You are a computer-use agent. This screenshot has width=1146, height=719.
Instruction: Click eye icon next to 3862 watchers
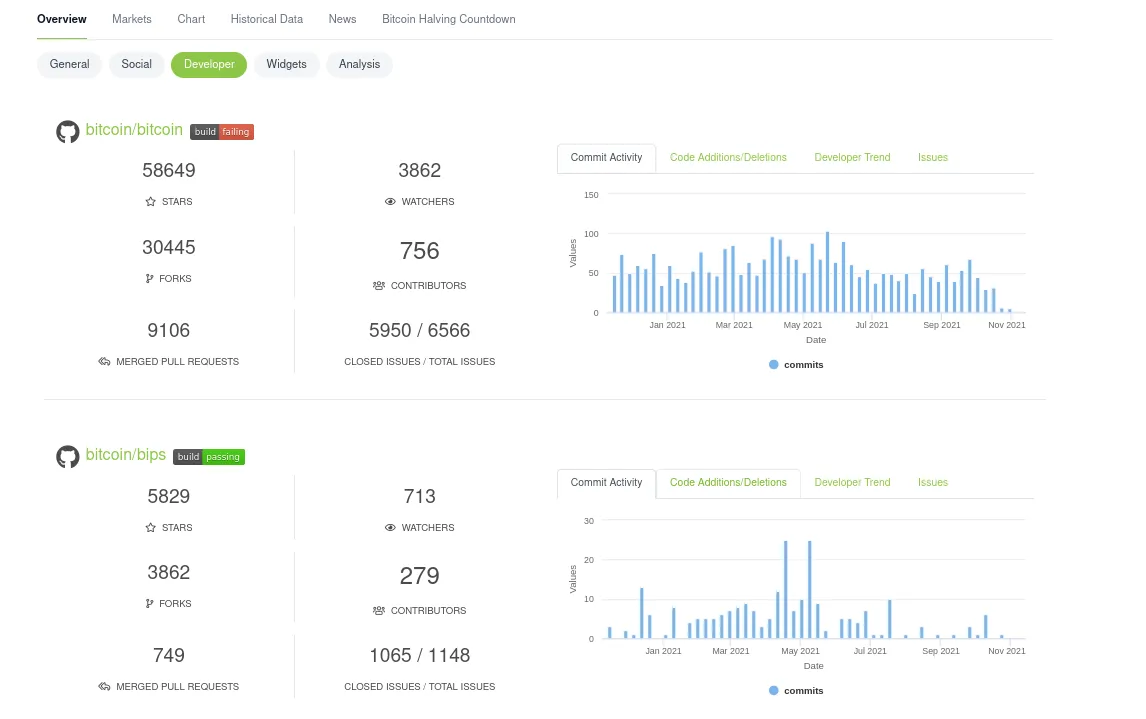tap(390, 202)
